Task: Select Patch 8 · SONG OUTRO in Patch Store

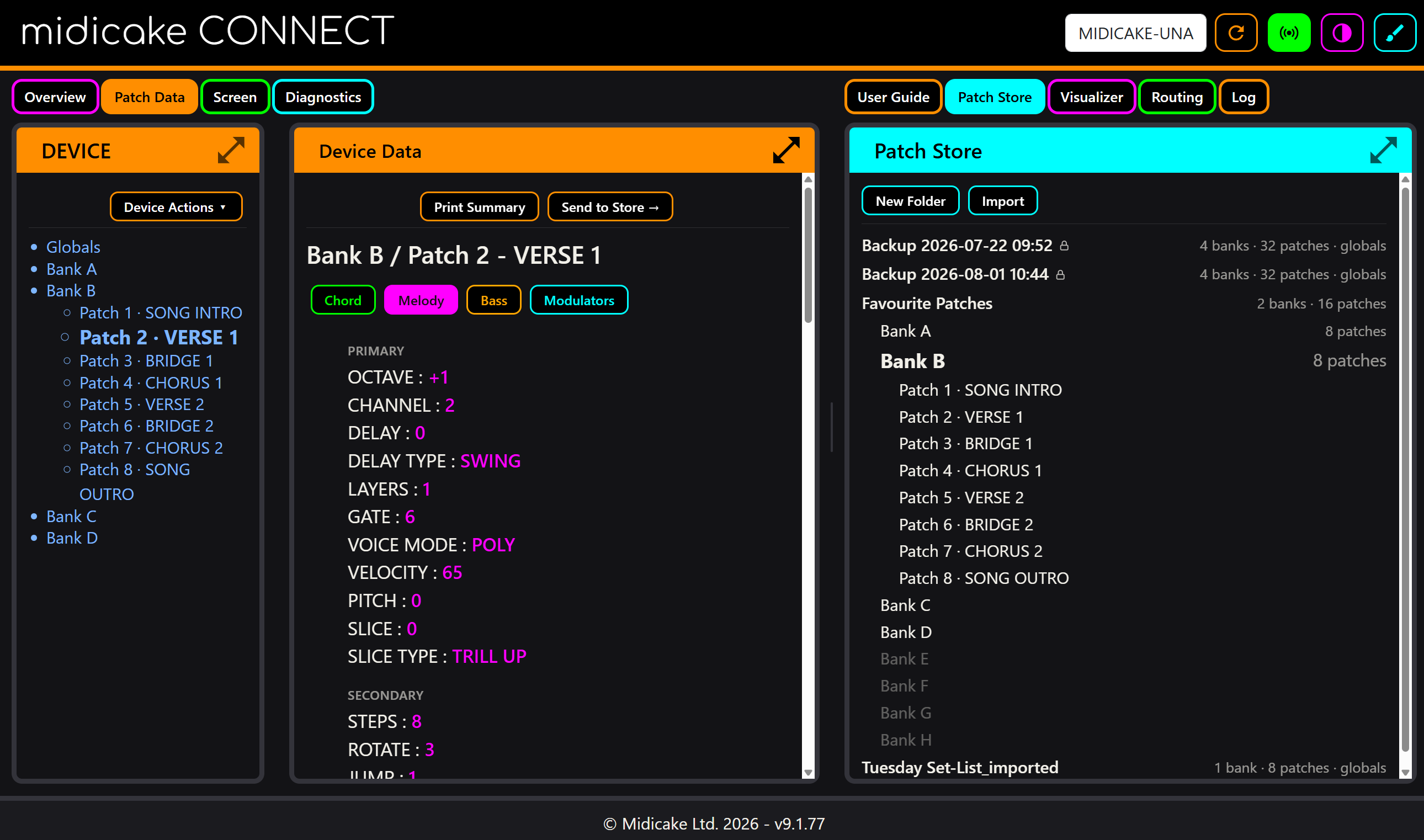Action: 984,578
